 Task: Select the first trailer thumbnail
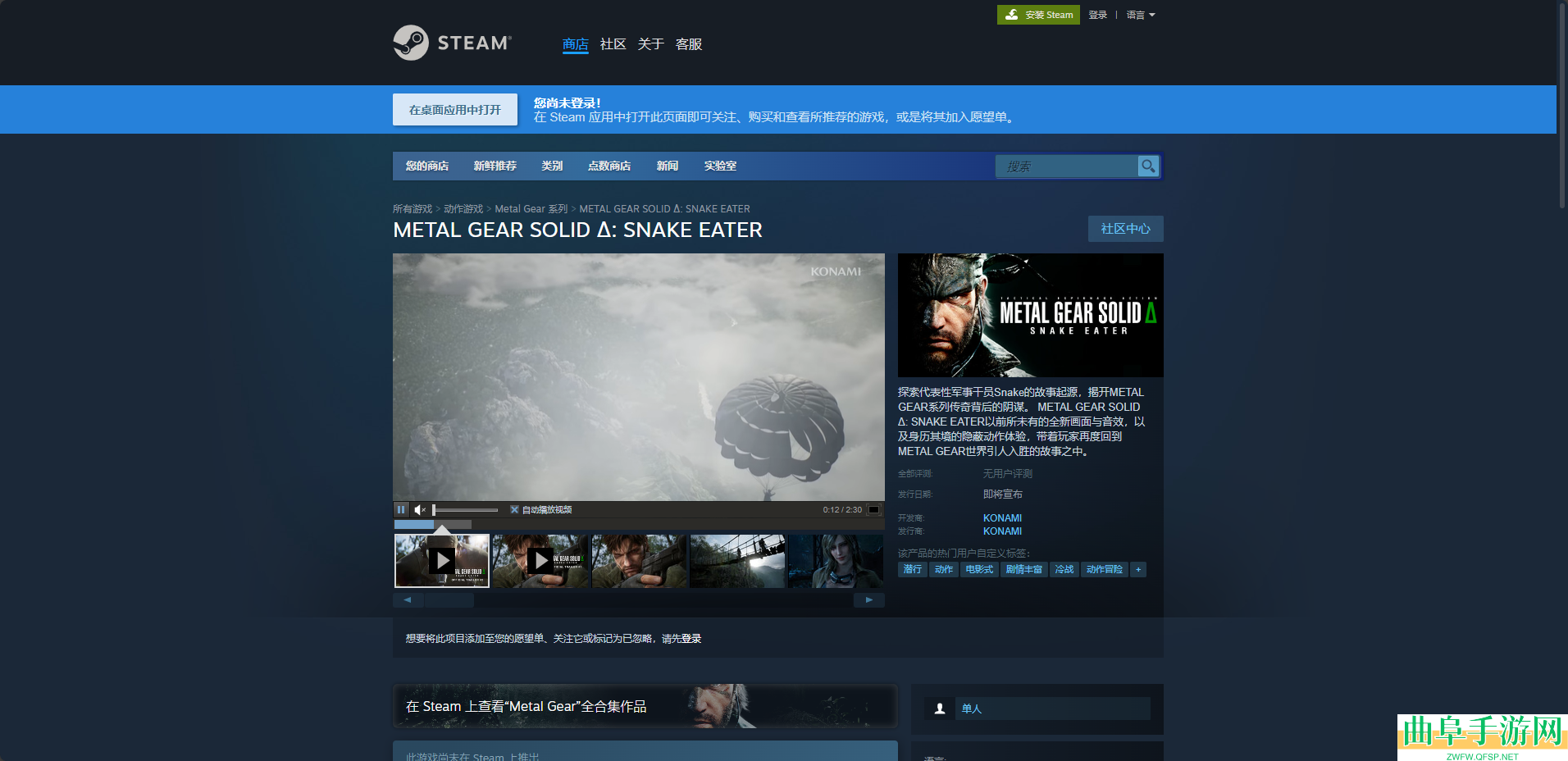tap(442, 561)
